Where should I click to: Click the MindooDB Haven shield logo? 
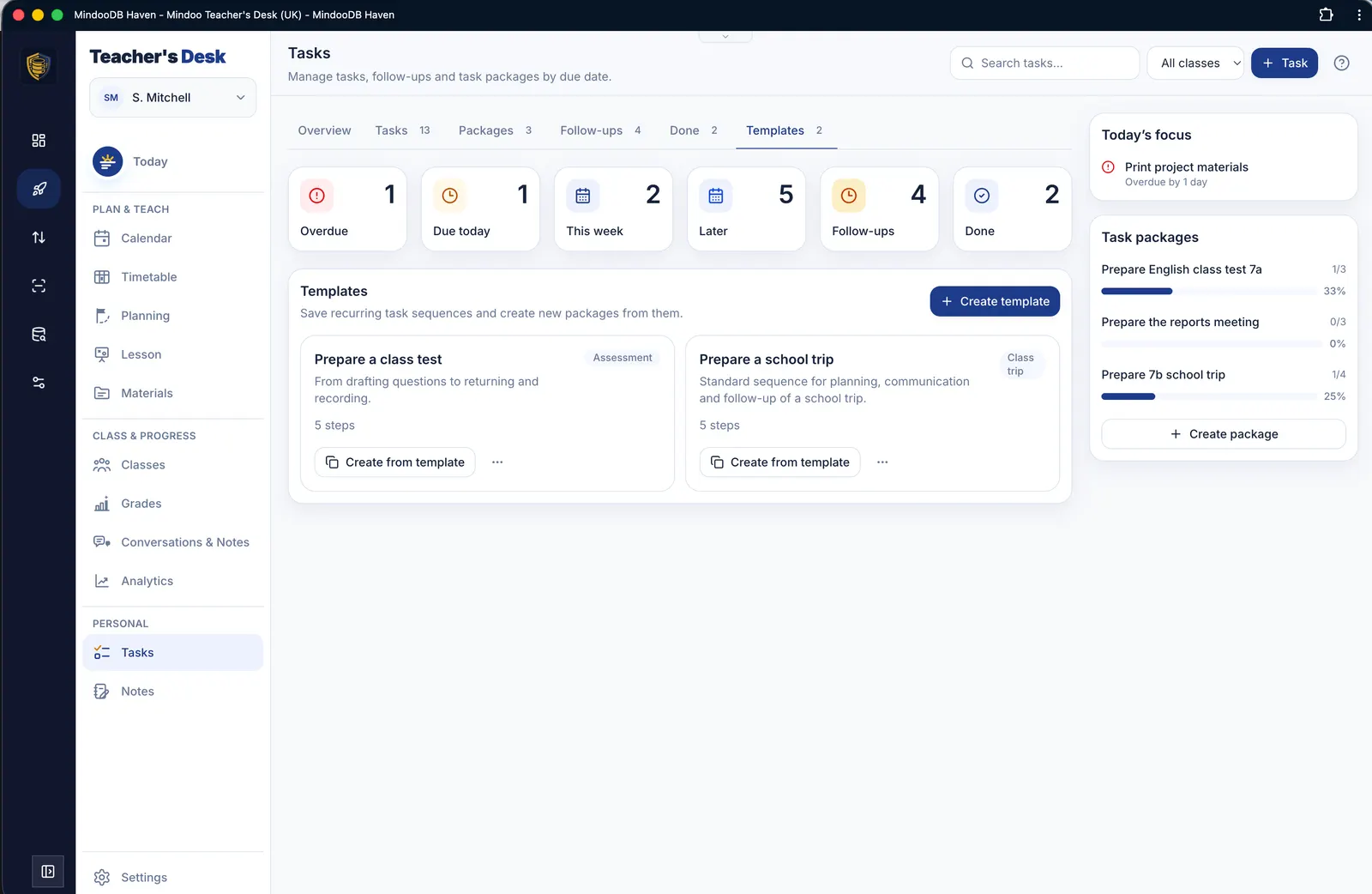38,66
